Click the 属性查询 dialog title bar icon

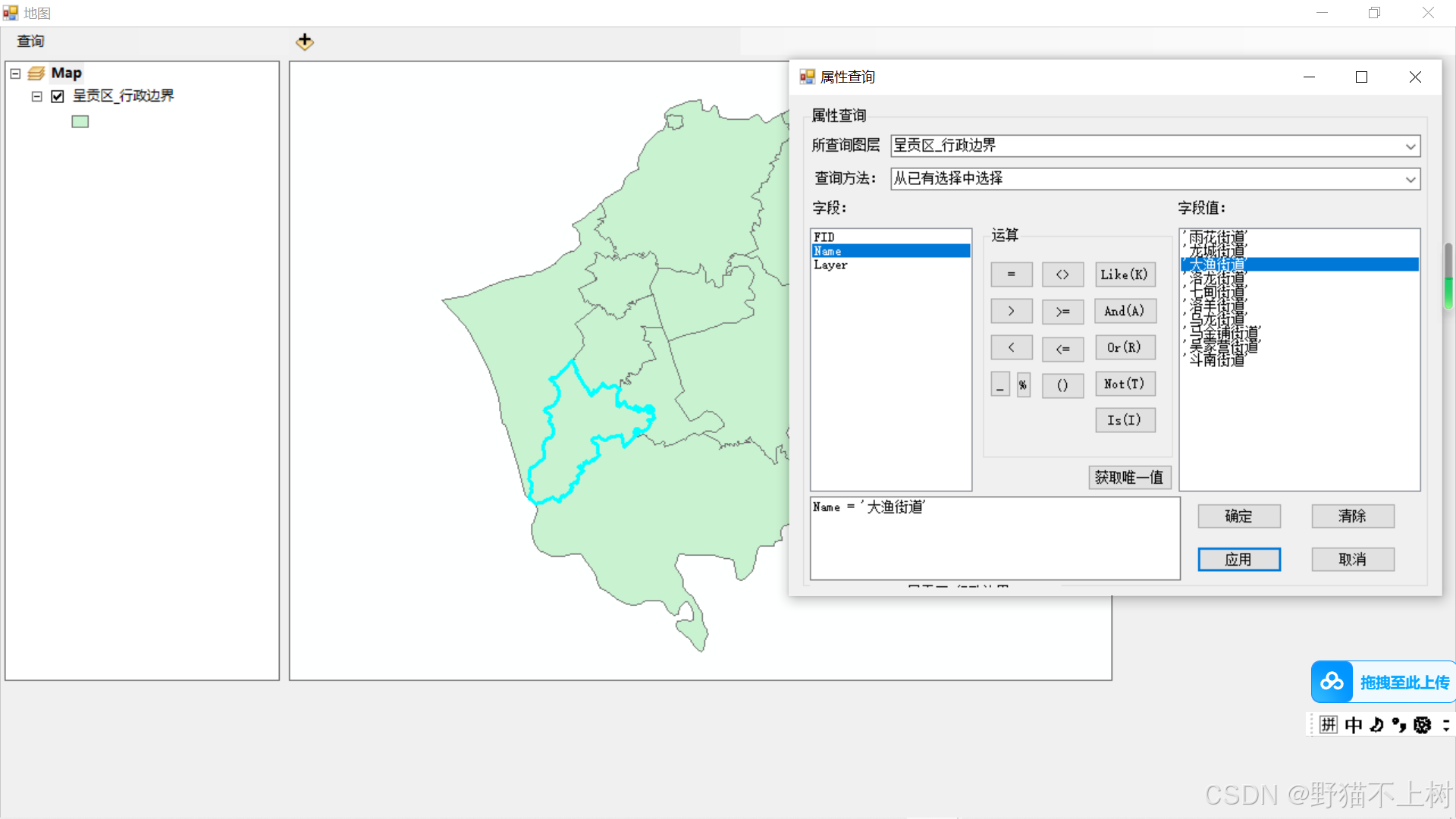[x=806, y=77]
